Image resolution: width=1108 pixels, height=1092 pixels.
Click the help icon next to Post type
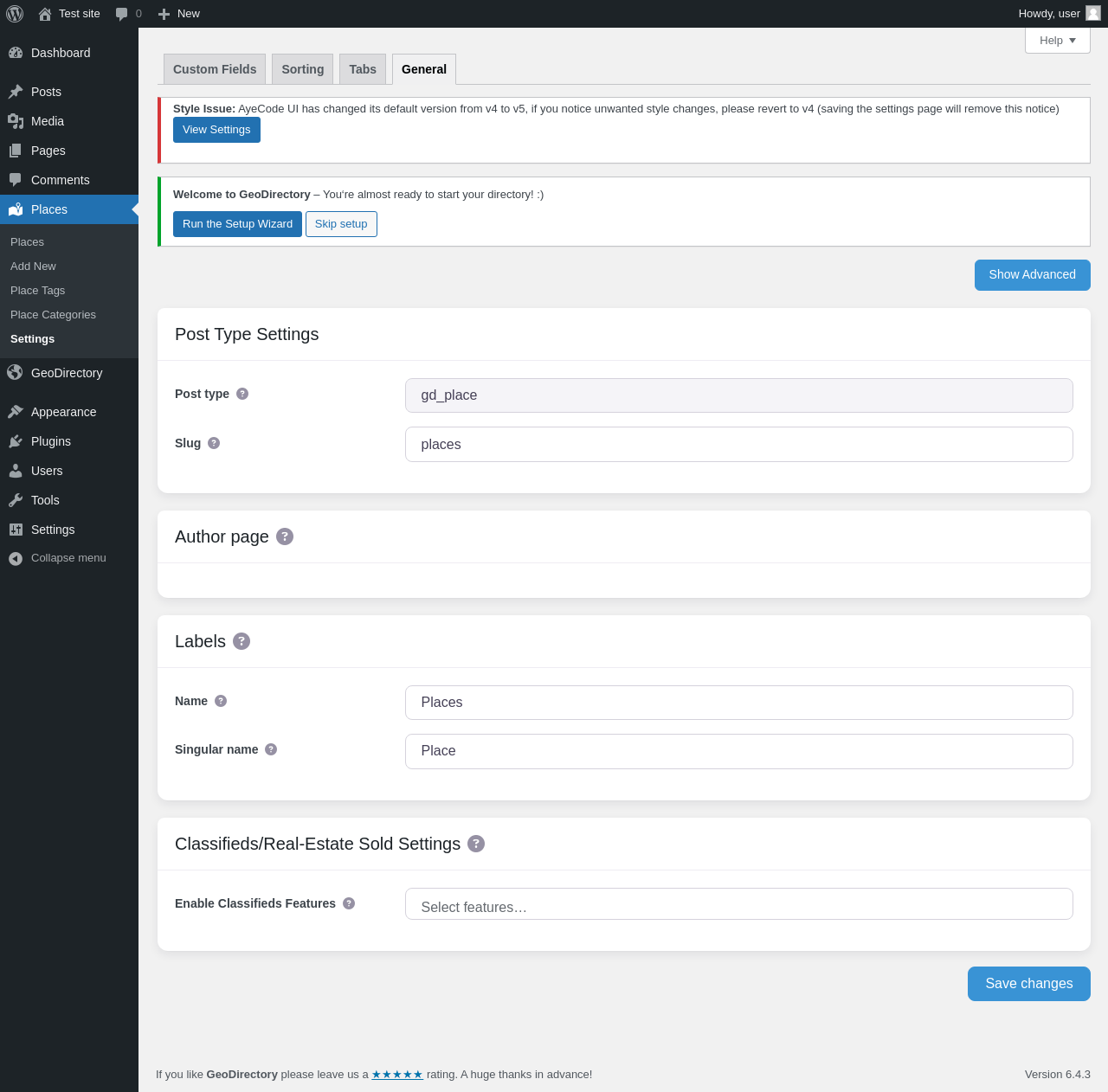(242, 394)
